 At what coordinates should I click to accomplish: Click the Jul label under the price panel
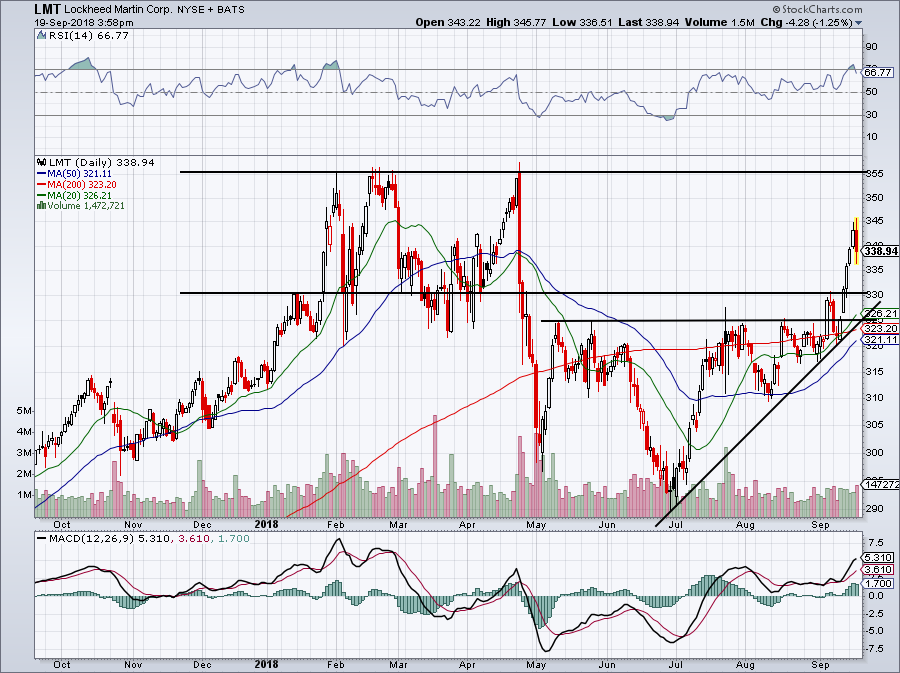[676, 524]
